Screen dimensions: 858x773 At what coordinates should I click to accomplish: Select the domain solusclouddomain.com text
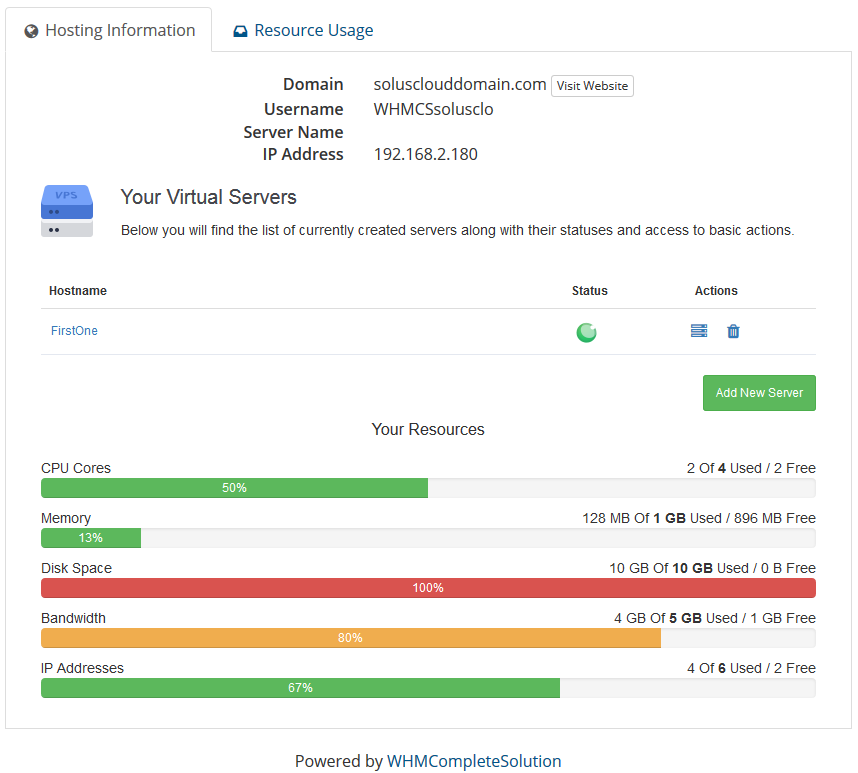(x=460, y=84)
